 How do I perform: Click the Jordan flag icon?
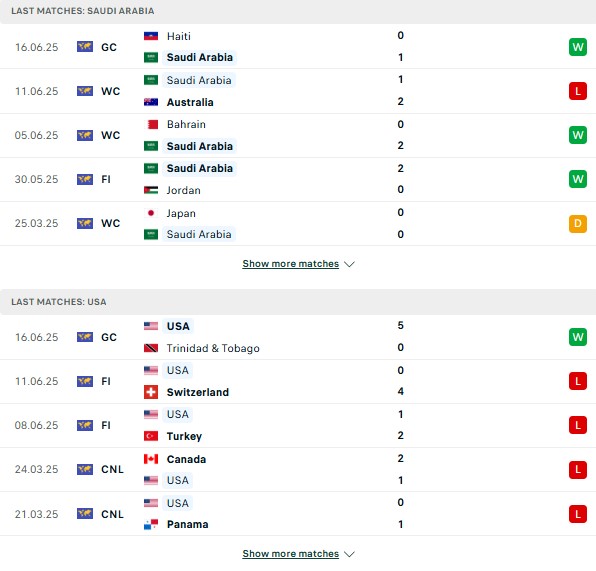click(x=151, y=190)
